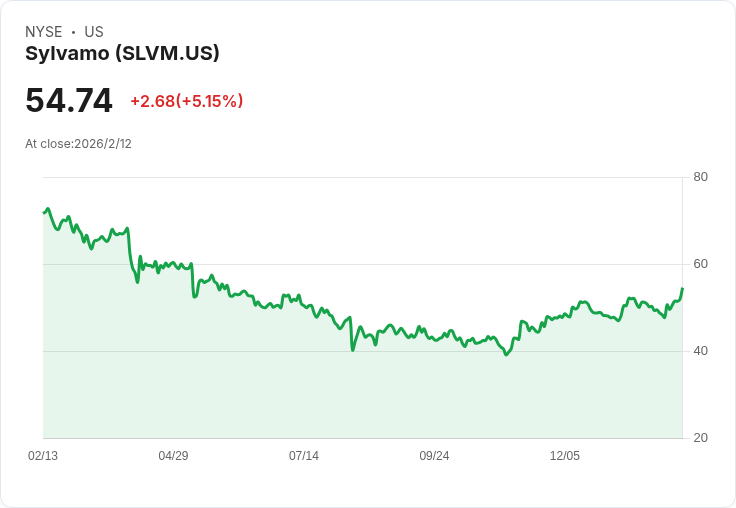
Task: Click the 02/13 date axis label
Action: point(43,455)
